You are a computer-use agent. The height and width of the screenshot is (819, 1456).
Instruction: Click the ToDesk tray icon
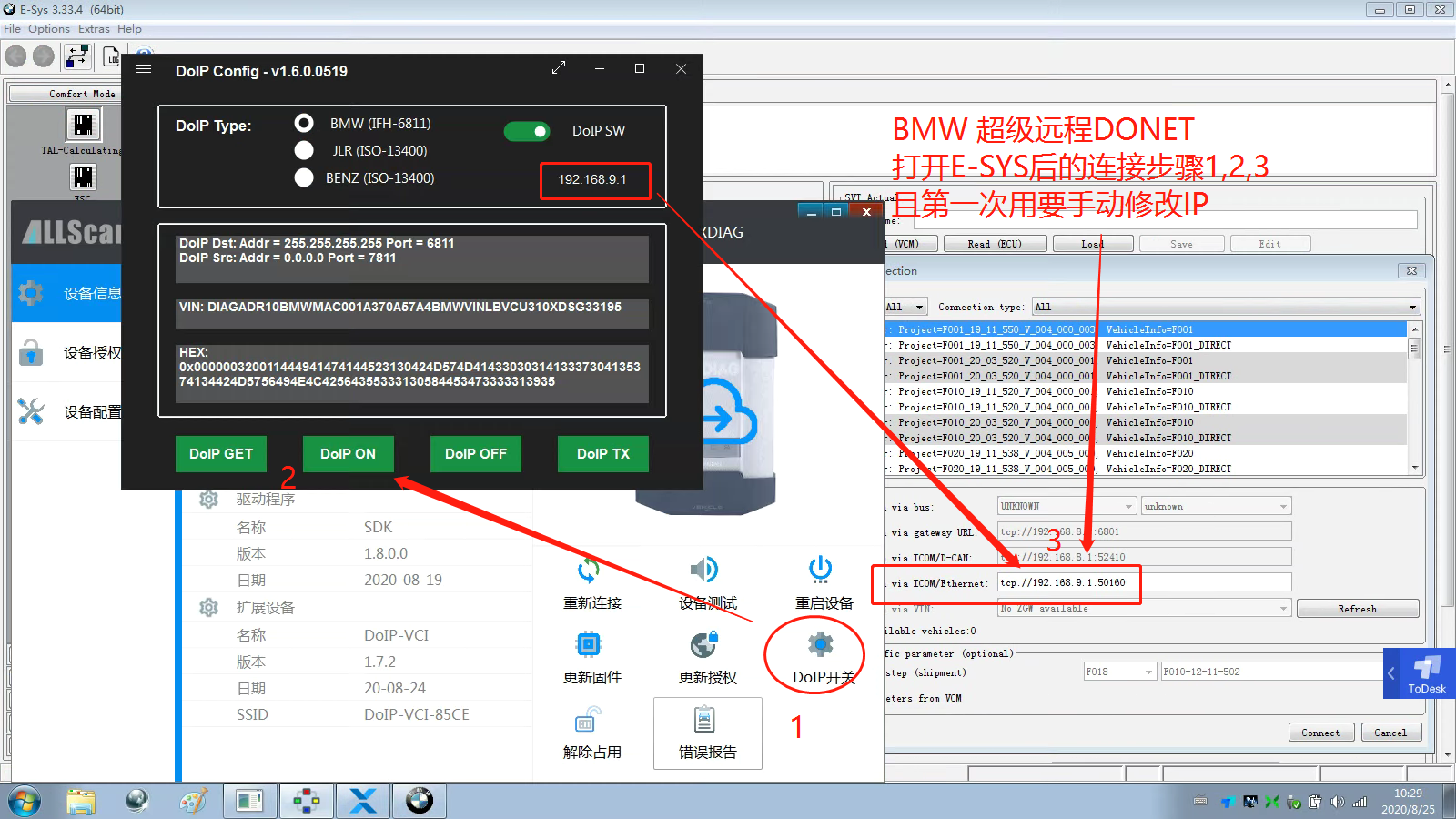point(1228,802)
